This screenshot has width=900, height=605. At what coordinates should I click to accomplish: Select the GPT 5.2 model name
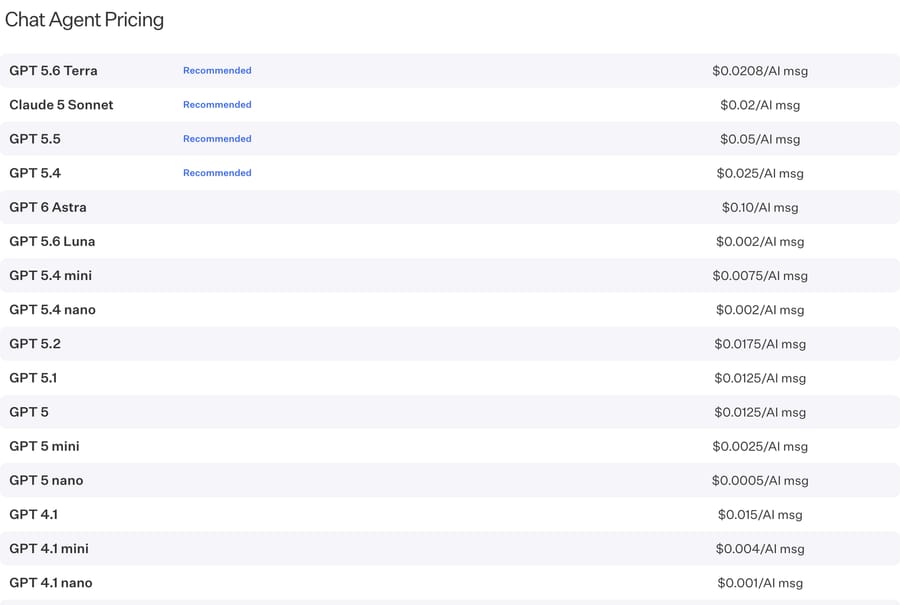click(35, 344)
